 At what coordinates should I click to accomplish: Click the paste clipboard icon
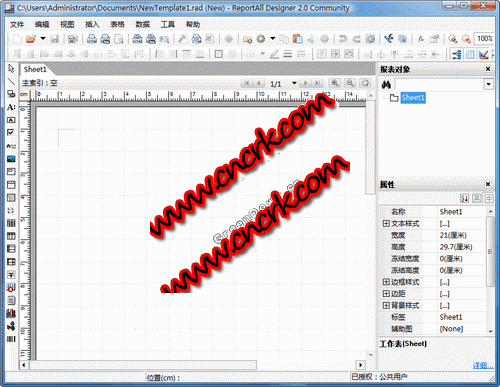point(297,39)
